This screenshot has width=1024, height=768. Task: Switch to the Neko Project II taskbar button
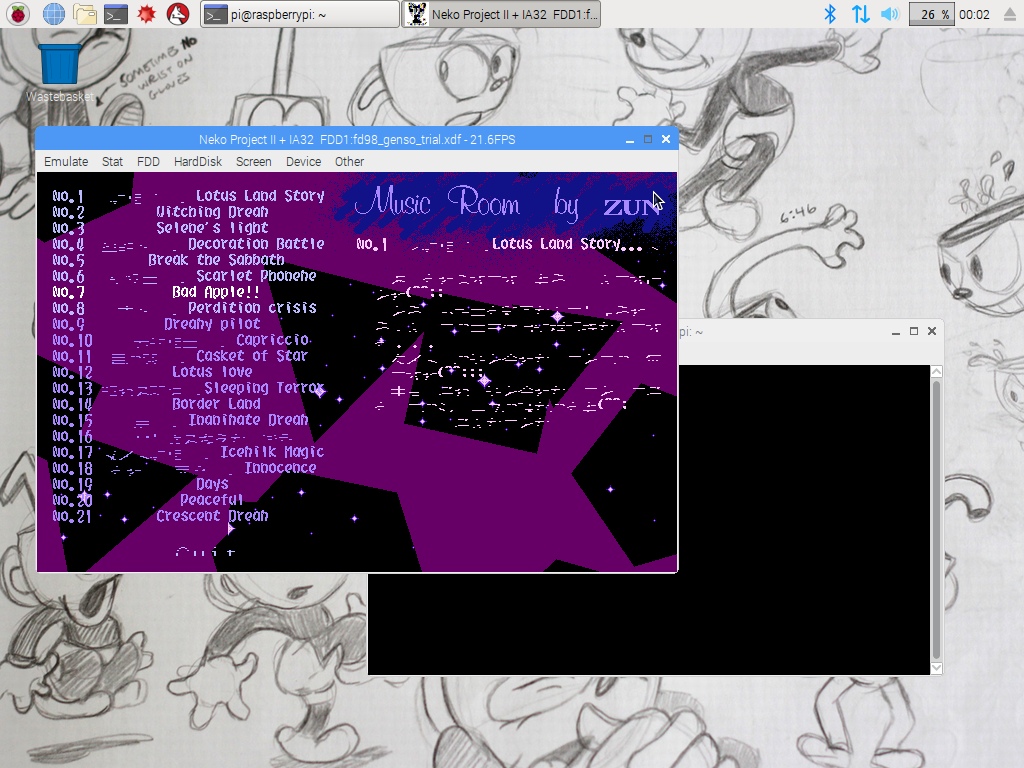point(501,14)
